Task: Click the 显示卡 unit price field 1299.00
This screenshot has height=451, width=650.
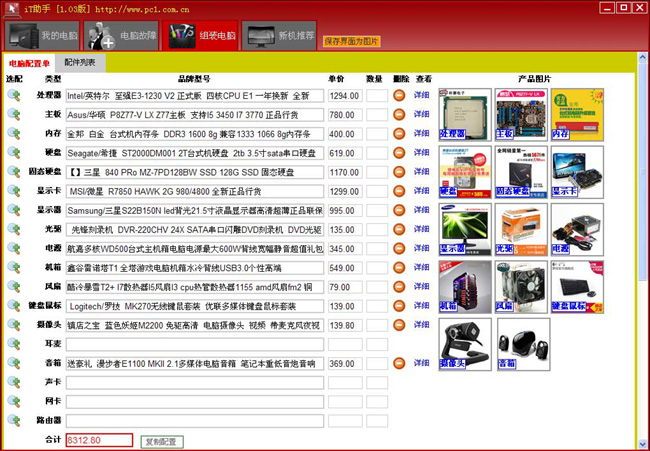Action: [345, 191]
